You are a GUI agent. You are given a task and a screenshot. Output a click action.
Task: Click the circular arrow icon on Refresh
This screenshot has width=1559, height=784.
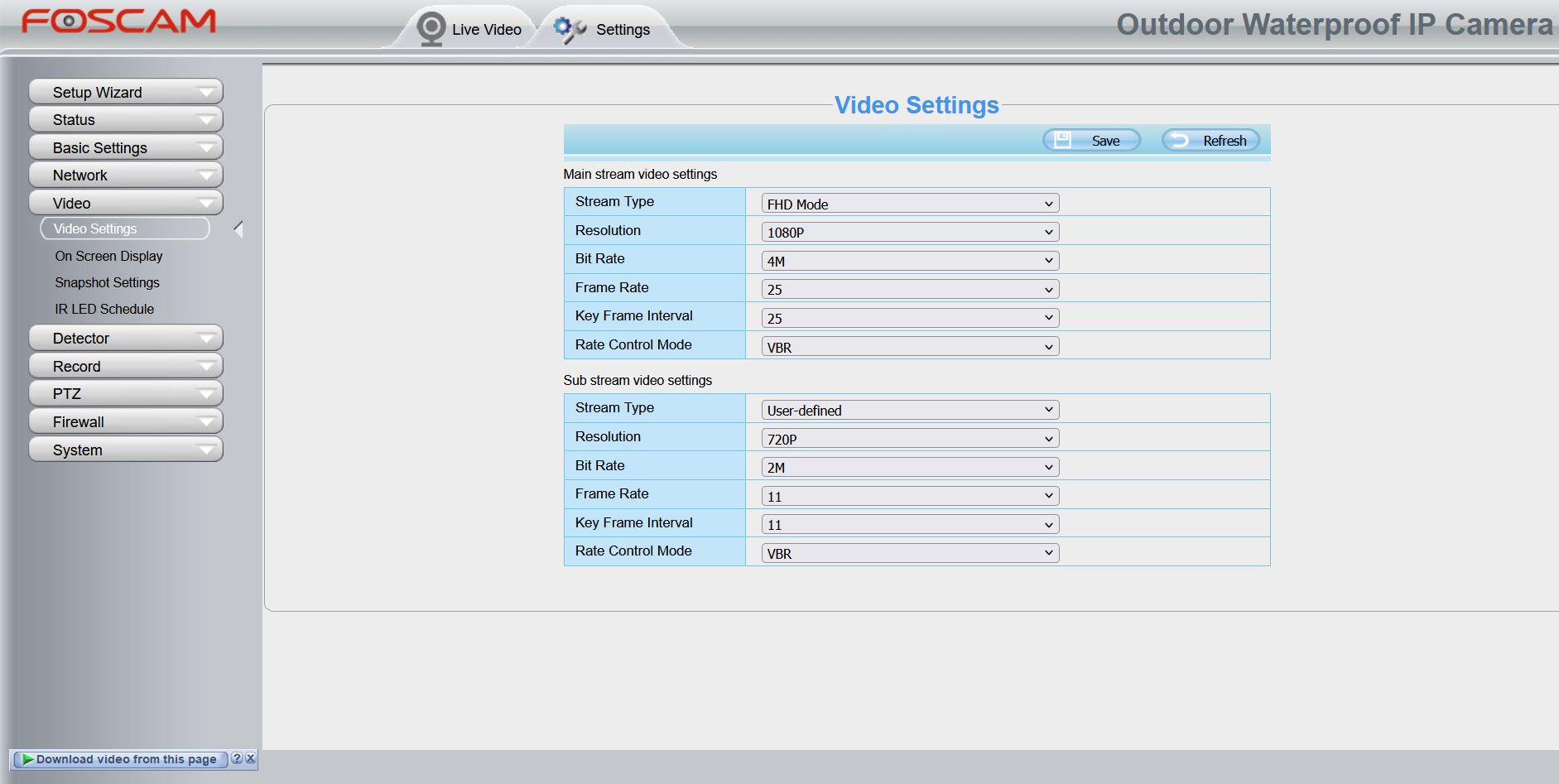tap(1179, 140)
